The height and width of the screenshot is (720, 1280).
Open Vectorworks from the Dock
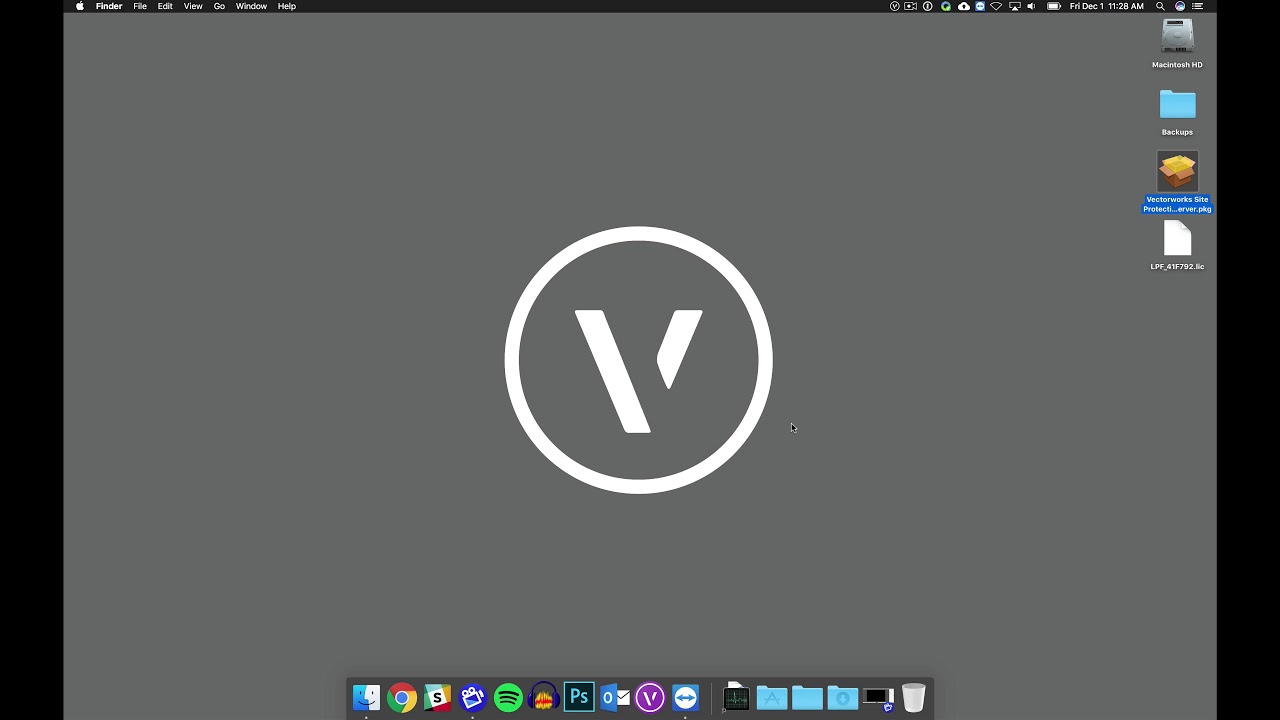(650, 697)
